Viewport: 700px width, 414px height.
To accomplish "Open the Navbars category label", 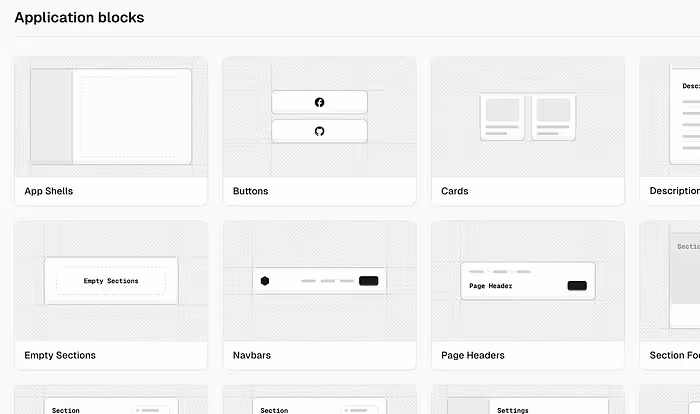I will pyautogui.click(x=252, y=355).
